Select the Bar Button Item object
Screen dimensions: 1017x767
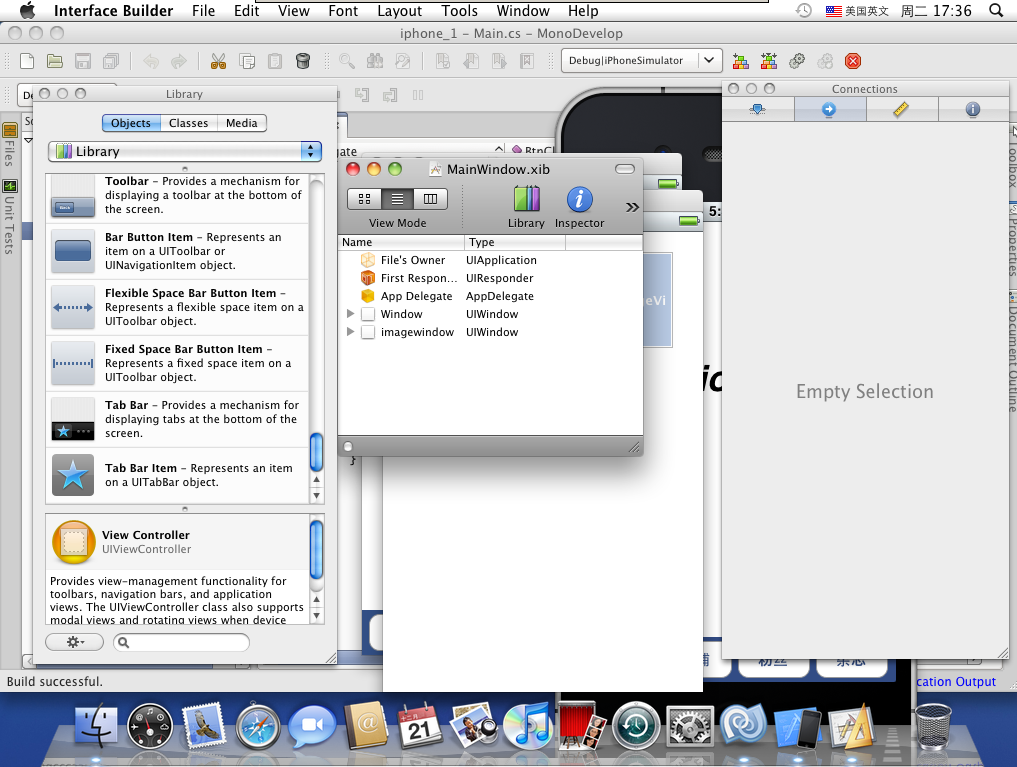tap(177, 252)
